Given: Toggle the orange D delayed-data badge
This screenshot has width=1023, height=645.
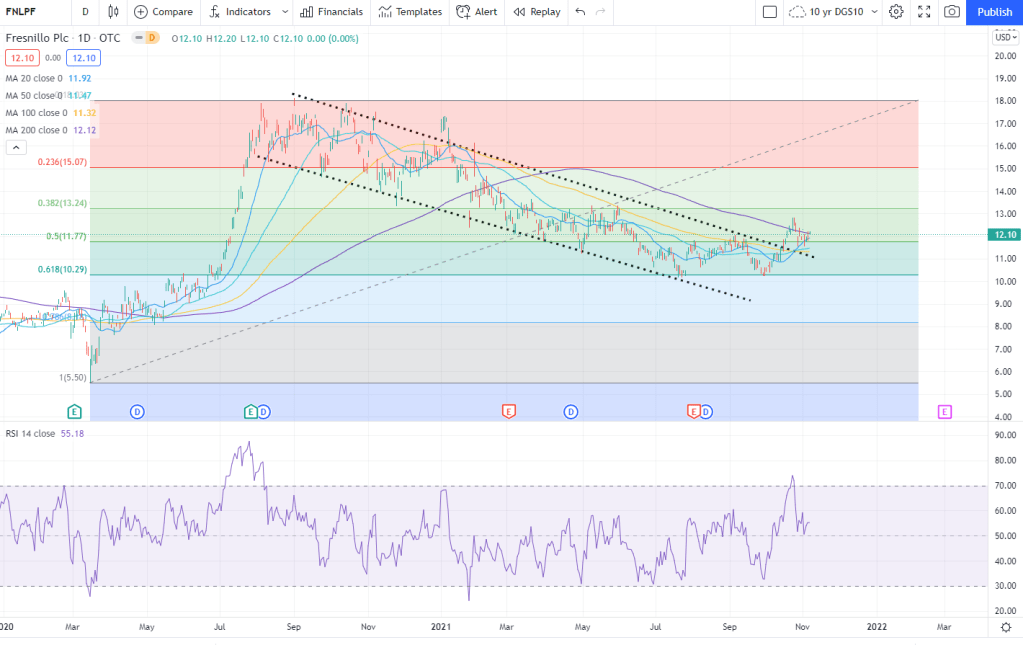Looking at the screenshot, I should (152, 38).
